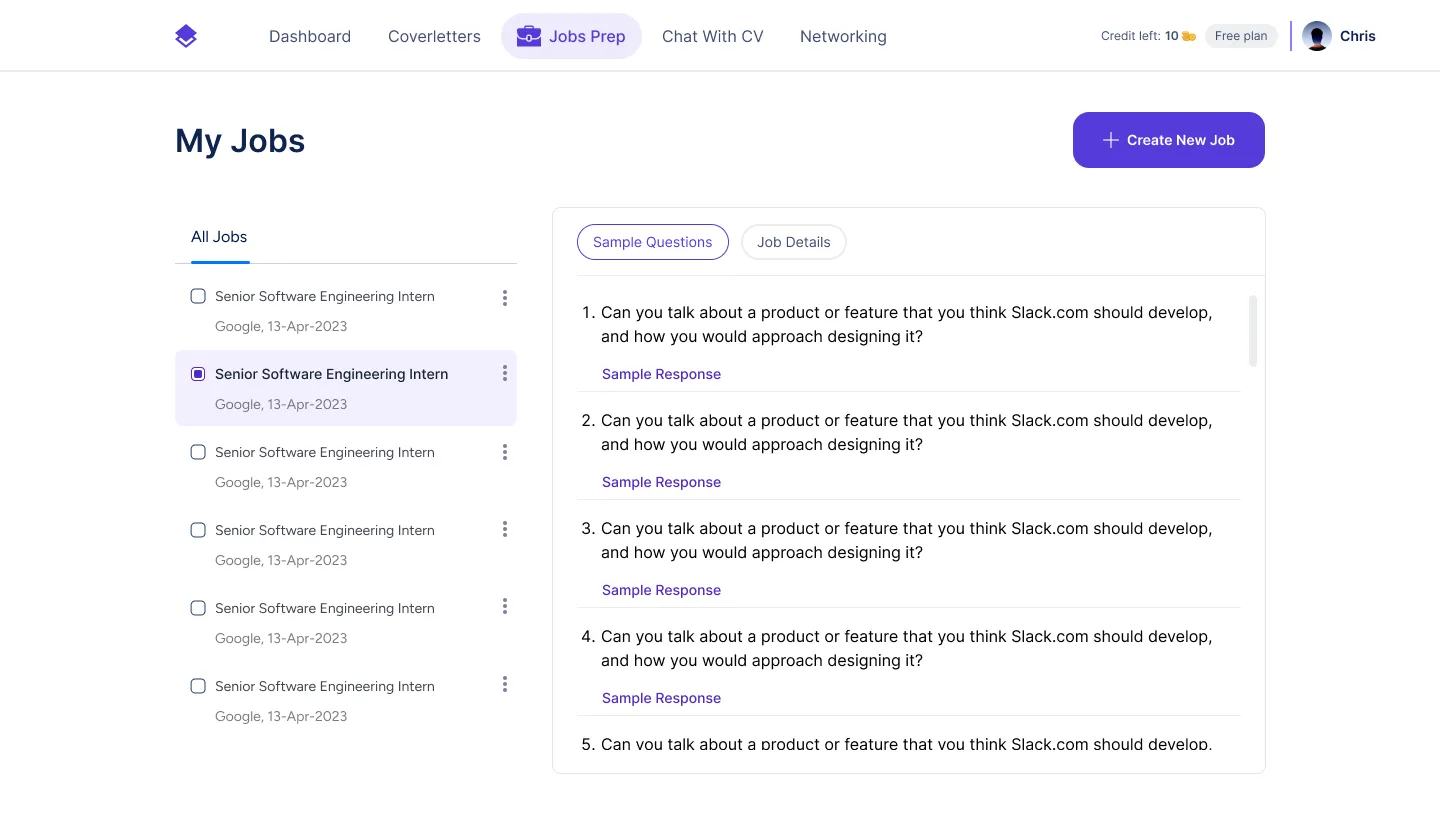Screen dimensions: 1440x824
Task: Click the highlighted job's Google date line
Action: [281, 404]
